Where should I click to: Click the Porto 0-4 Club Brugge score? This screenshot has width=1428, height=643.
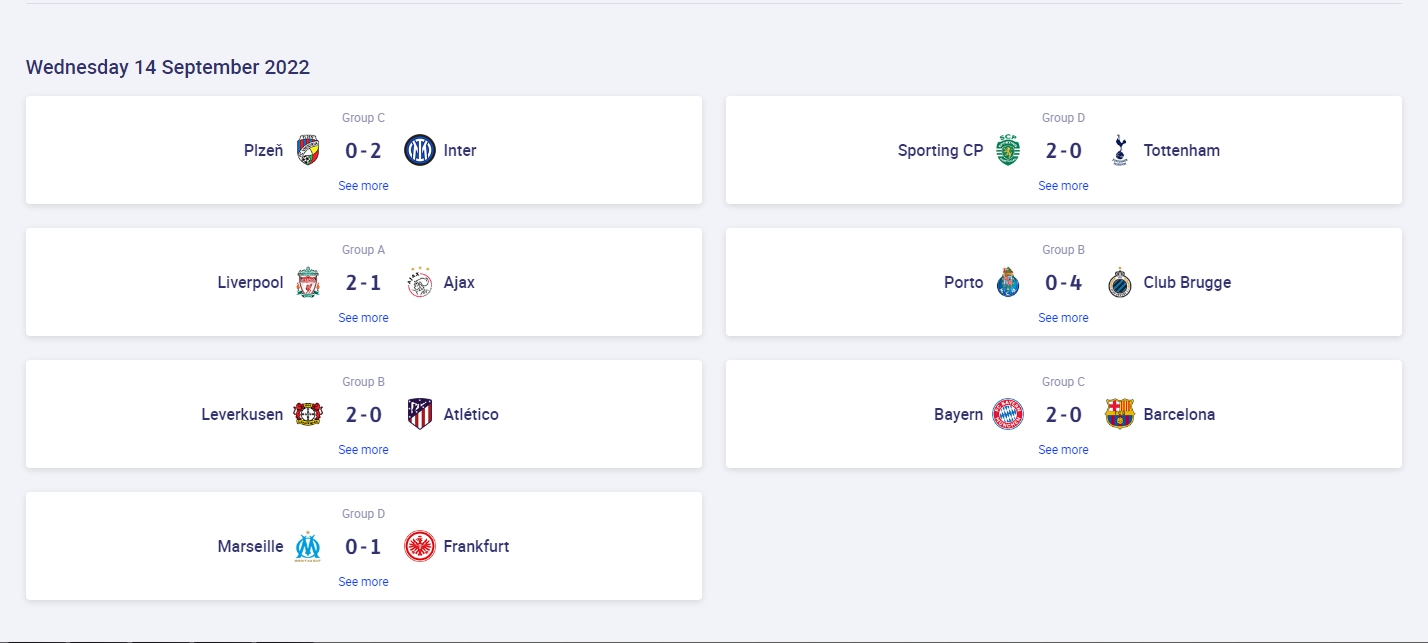click(x=1064, y=283)
